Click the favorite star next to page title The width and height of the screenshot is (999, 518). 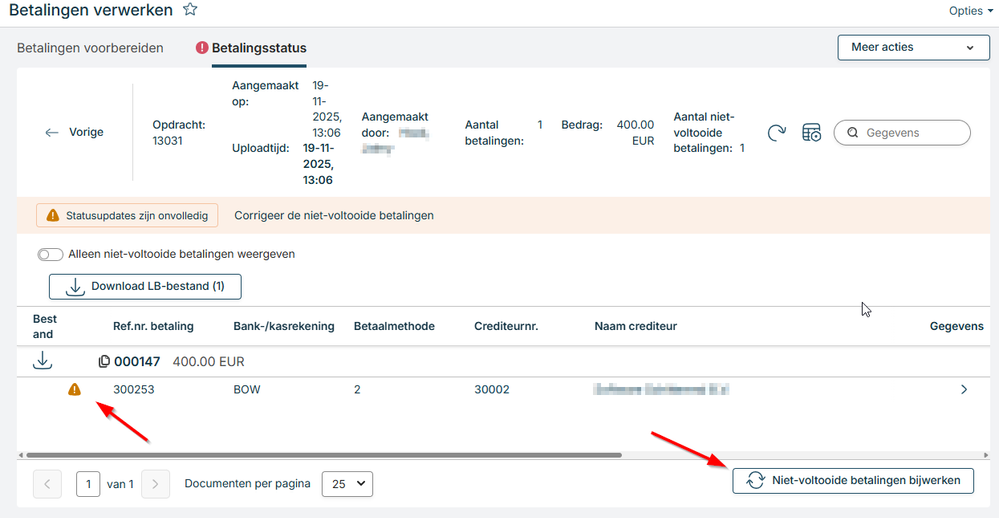[190, 10]
